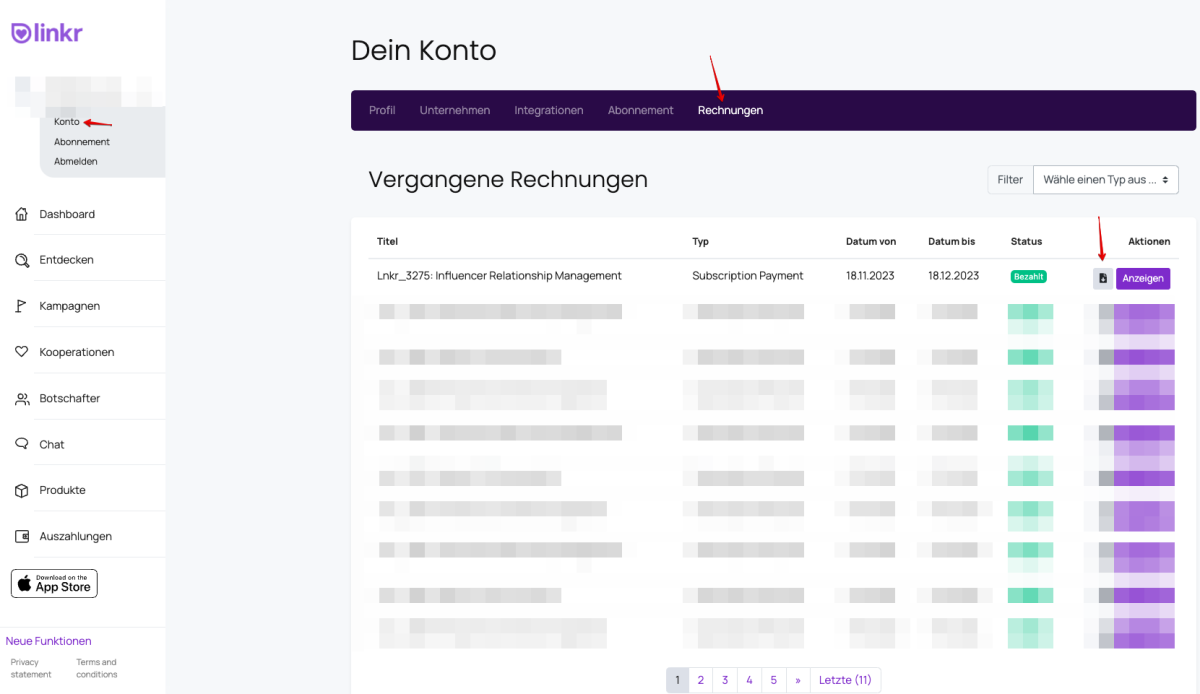Open the invoice type filter dropdown
1200x694 pixels.
[x=1105, y=180]
